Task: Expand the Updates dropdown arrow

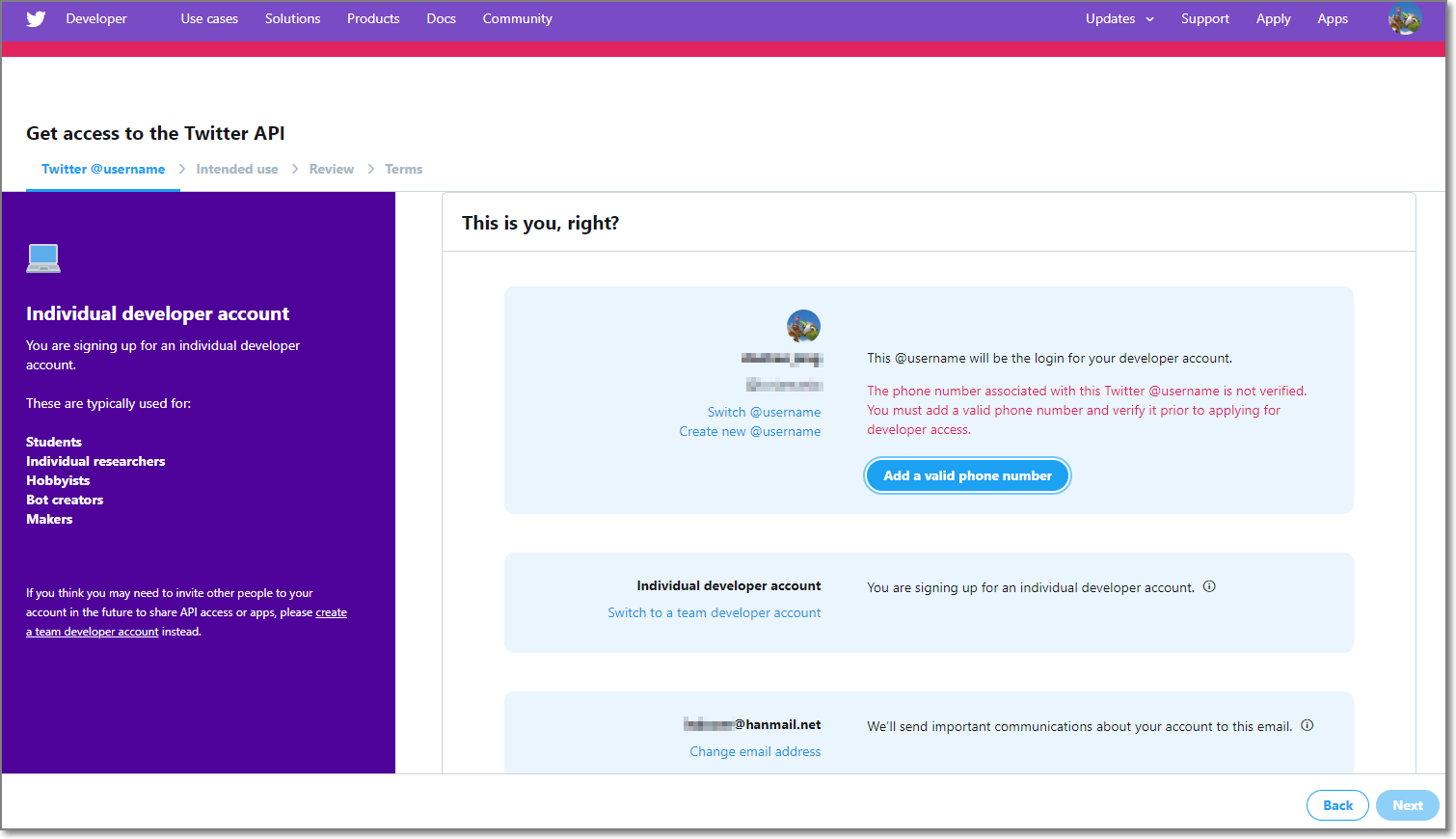Action: tap(1149, 19)
